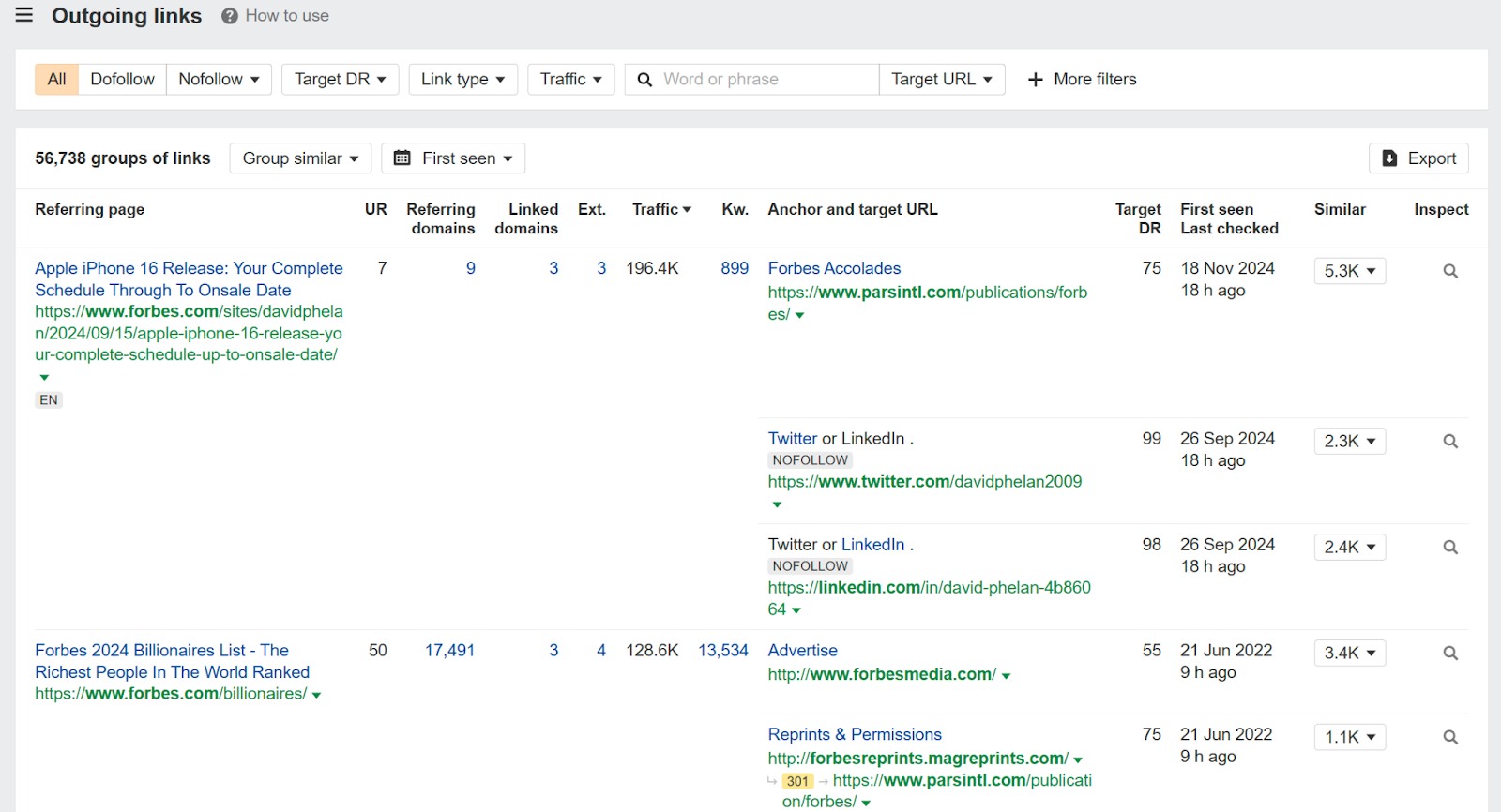Expand the forbes.com/billionaires URL menu

pos(316,696)
